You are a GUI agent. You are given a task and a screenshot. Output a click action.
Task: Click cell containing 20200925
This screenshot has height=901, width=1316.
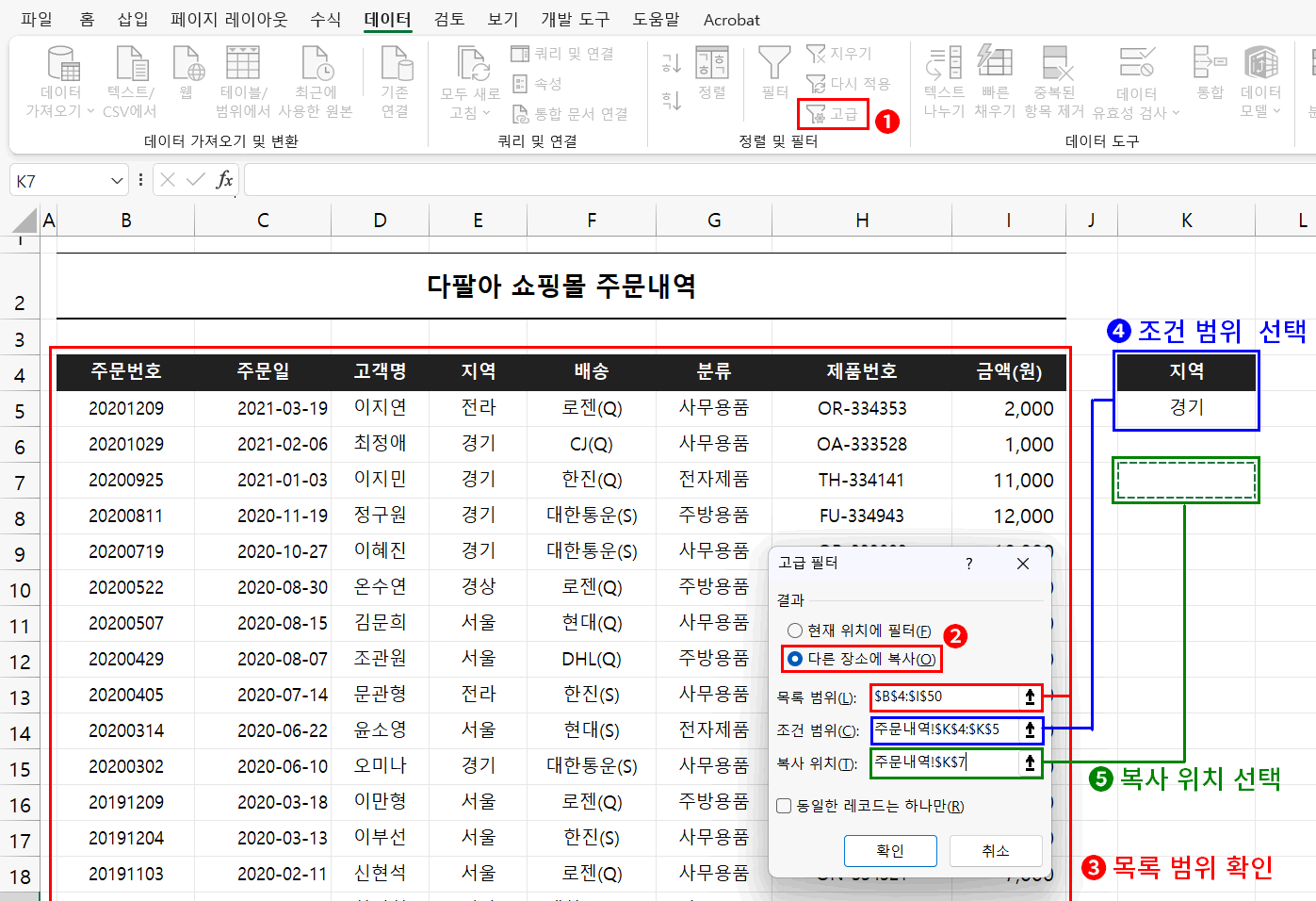click(x=126, y=480)
